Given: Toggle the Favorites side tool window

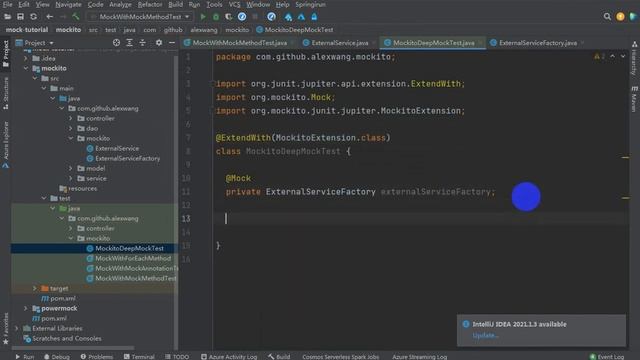Looking at the screenshot, I should (6, 329).
